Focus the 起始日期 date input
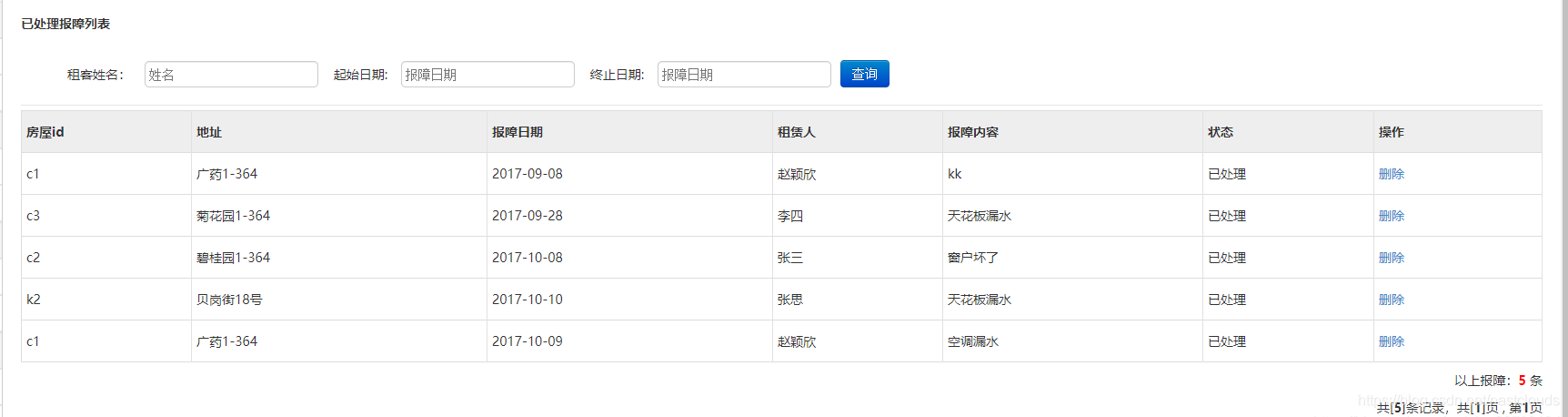 point(487,75)
